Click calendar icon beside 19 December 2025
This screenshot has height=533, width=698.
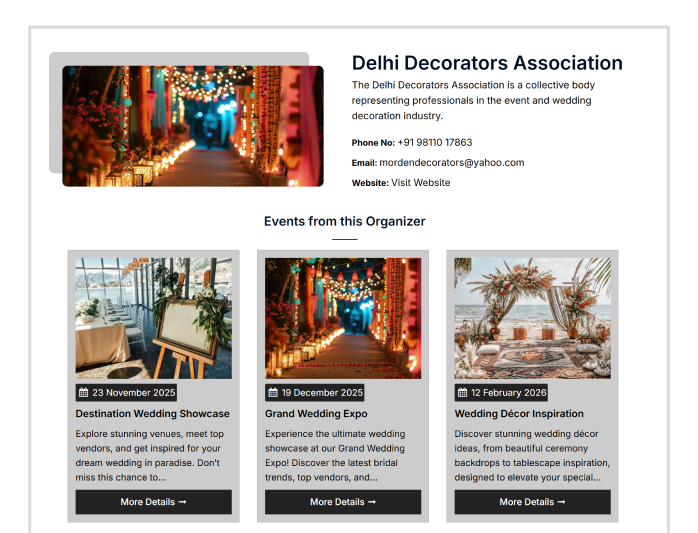click(x=273, y=393)
